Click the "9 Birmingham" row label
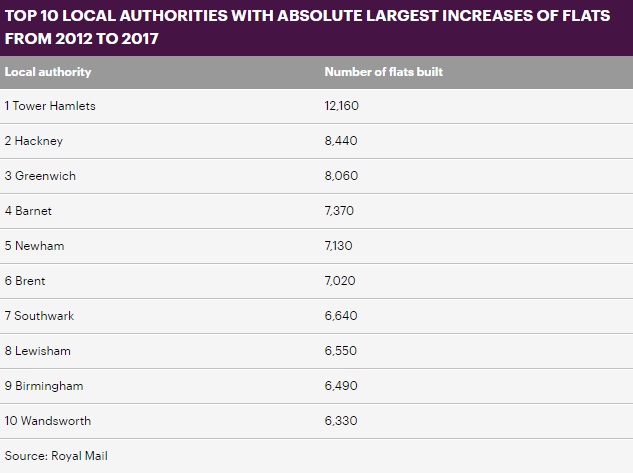Screen dimensions: 633x473 (x=45, y=386)
